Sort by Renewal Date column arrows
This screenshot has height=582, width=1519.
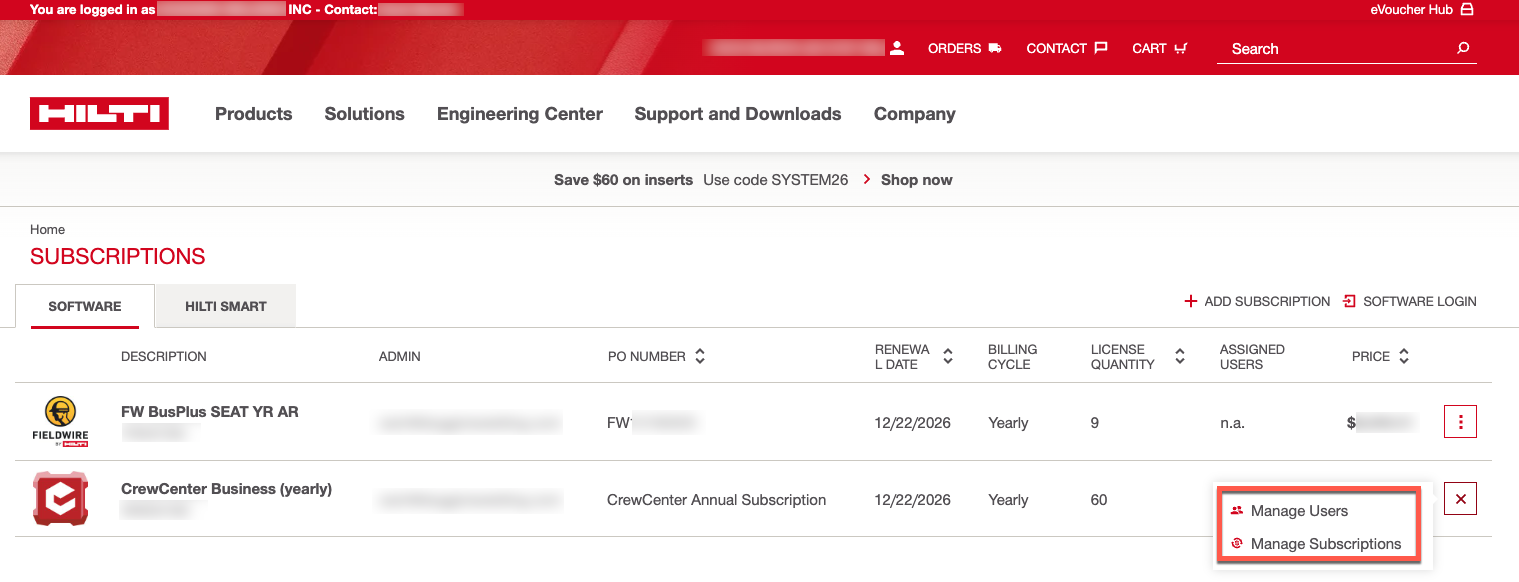[948, 356]
